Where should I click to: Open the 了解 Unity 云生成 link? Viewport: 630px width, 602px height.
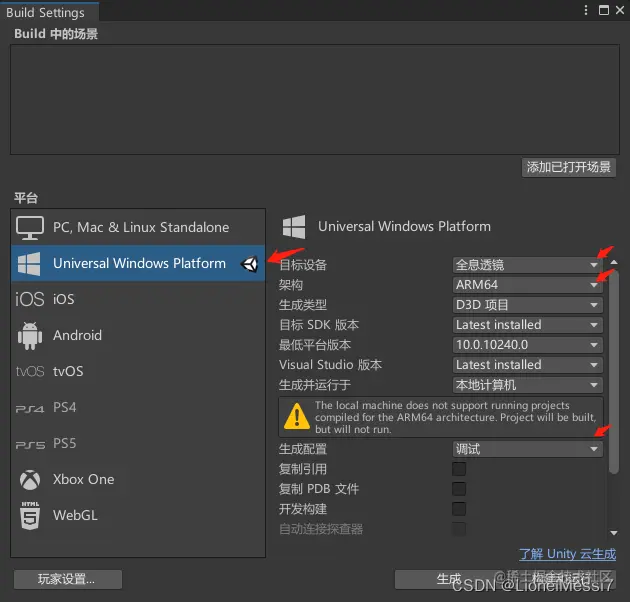point(567,554)
